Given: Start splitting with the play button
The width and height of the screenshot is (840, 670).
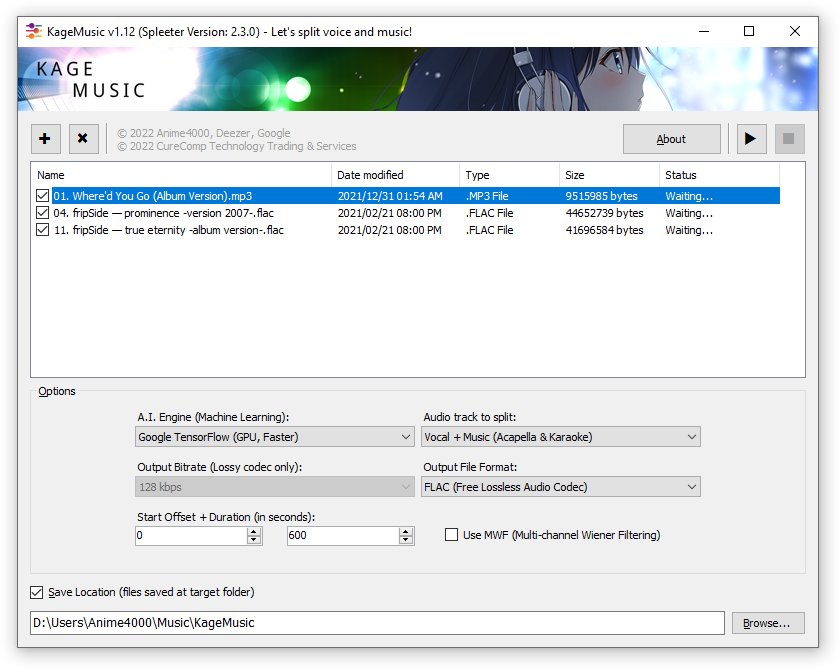Looking at the screenshot, I should click(x=751, y=139).
